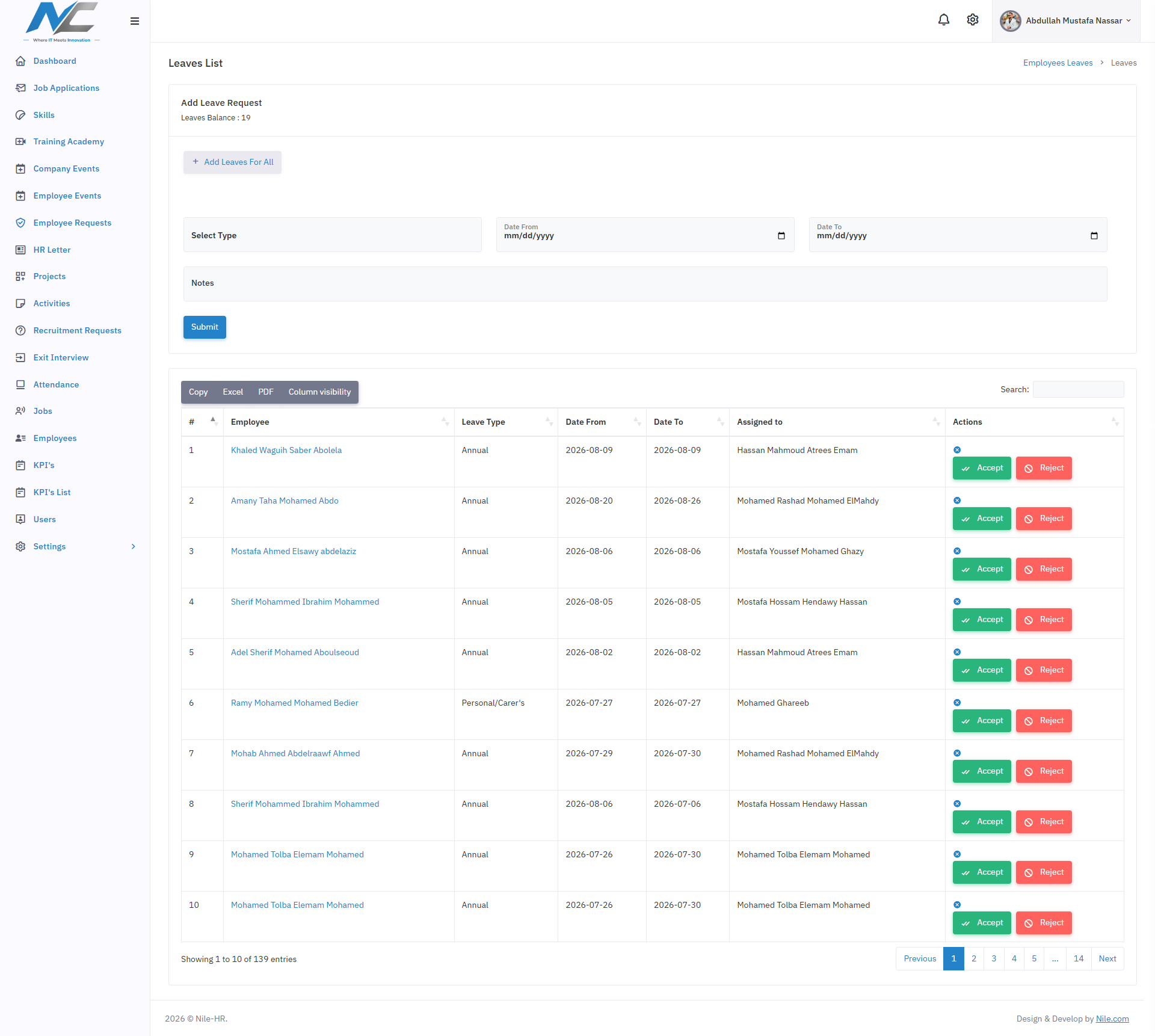Viewport: 1155px width, 1036px height.
Task: Click the Exit Interview icon in sidebar
Action: [x=20, y=357]
